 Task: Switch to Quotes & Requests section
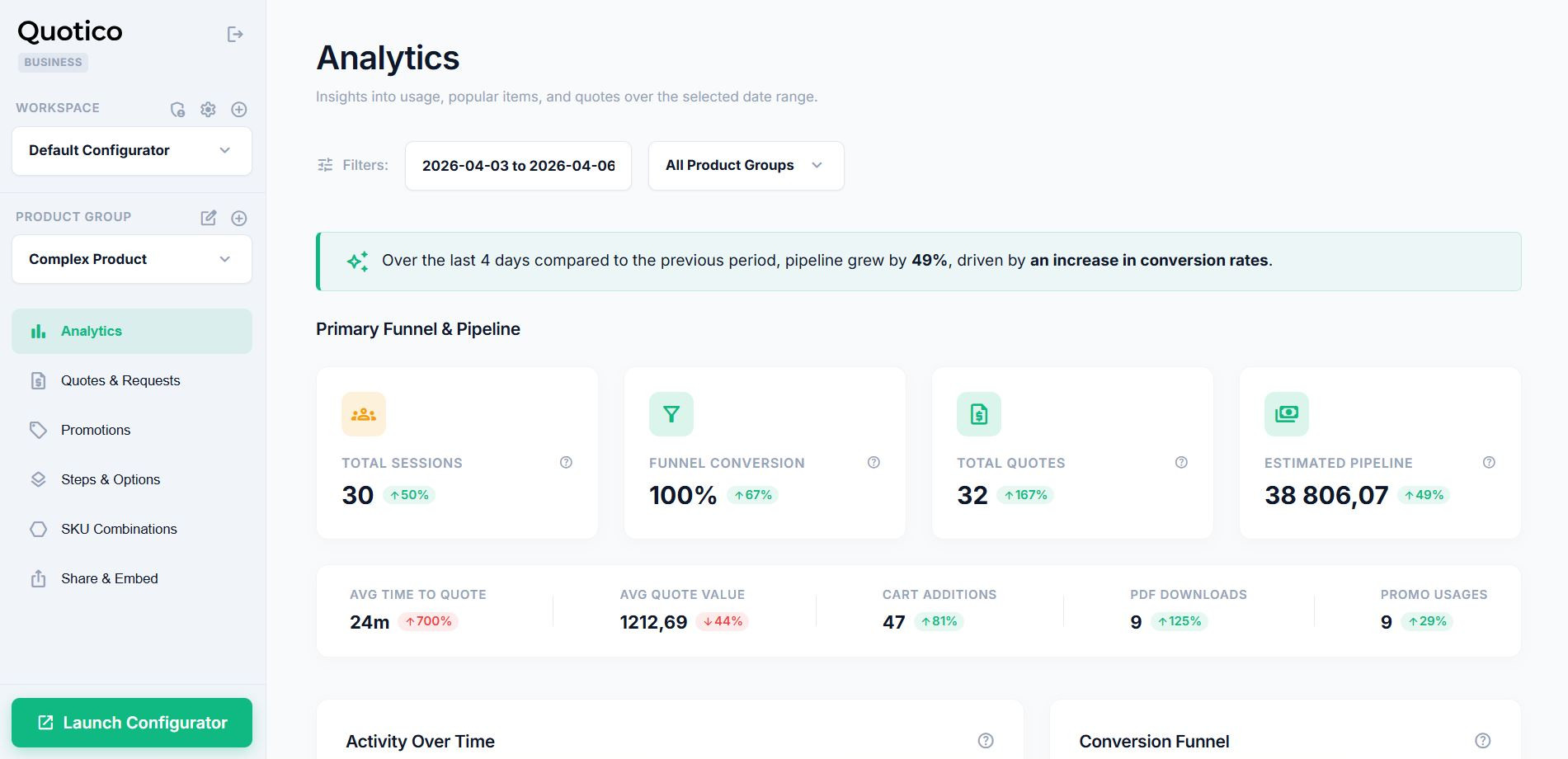(x=120, y=380)
